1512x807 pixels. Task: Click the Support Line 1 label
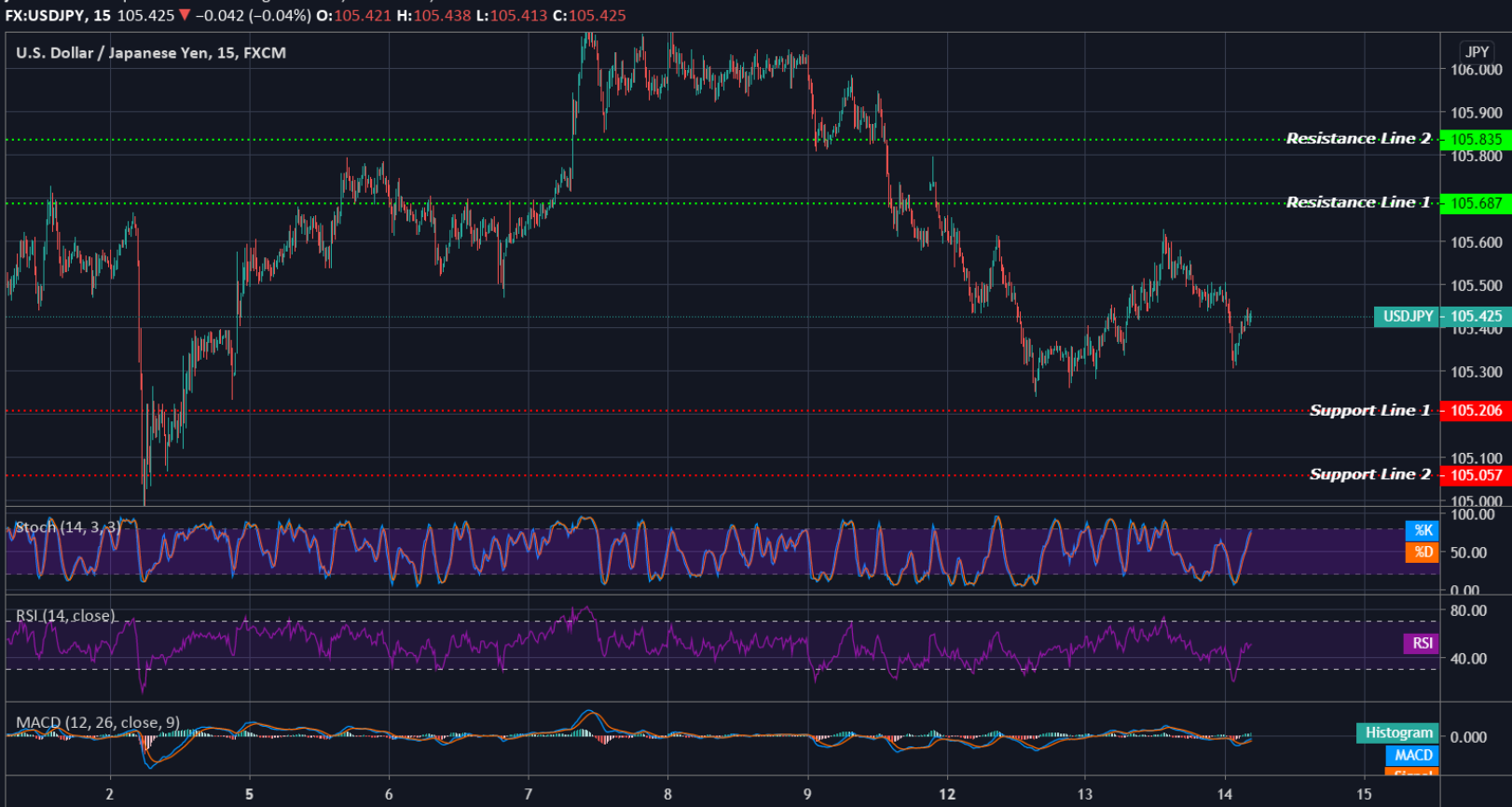click(x=1369, y=411)
